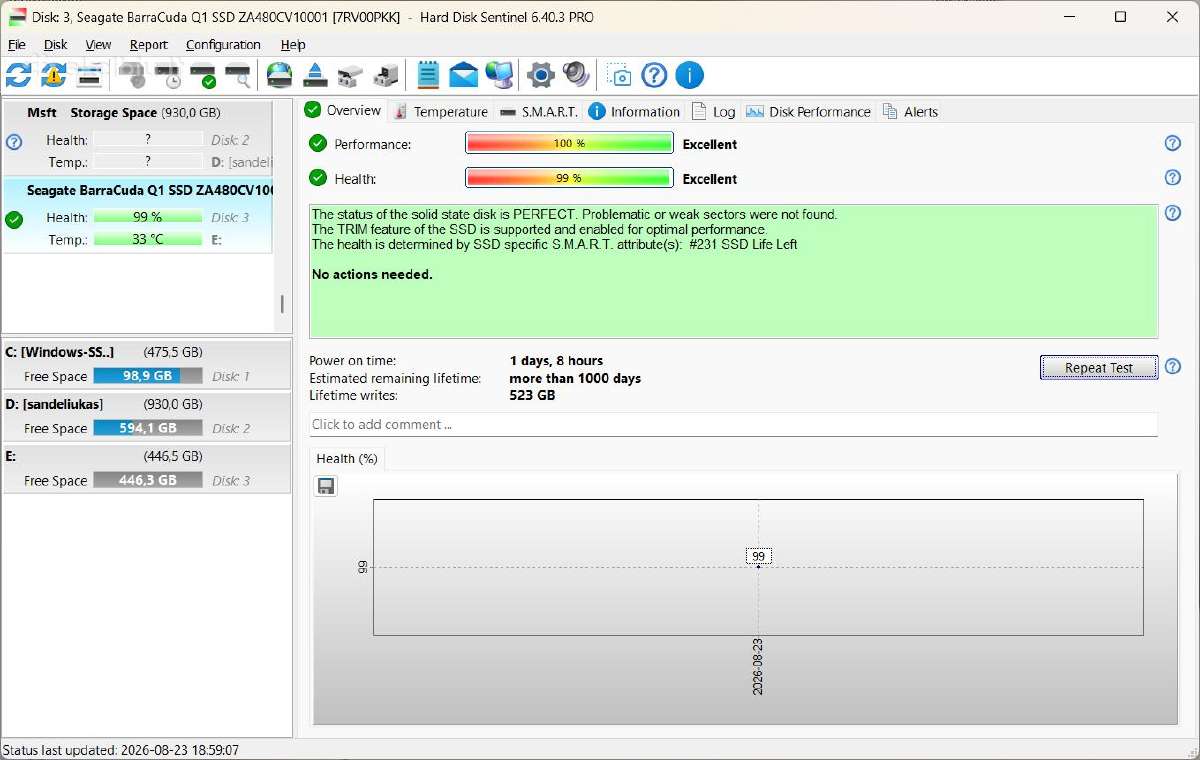Viewport: 1200px width, 760px height.
Task: Click the blue question mark help toolbar icon
Action: point(654,75)
